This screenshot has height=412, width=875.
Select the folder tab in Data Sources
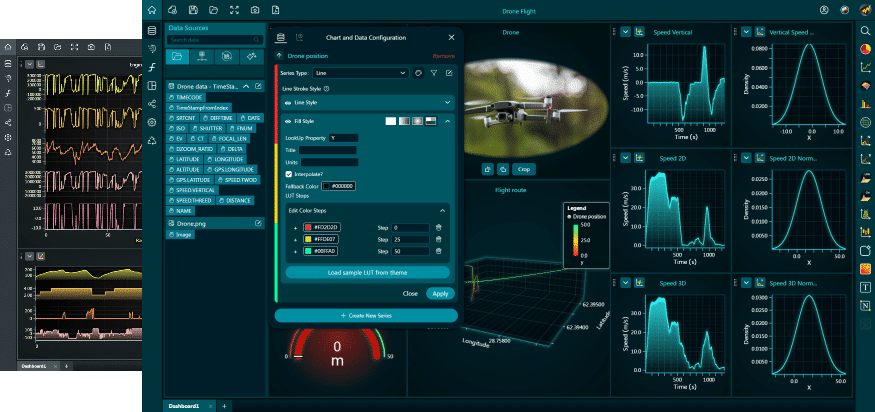(x=177, y=56)
